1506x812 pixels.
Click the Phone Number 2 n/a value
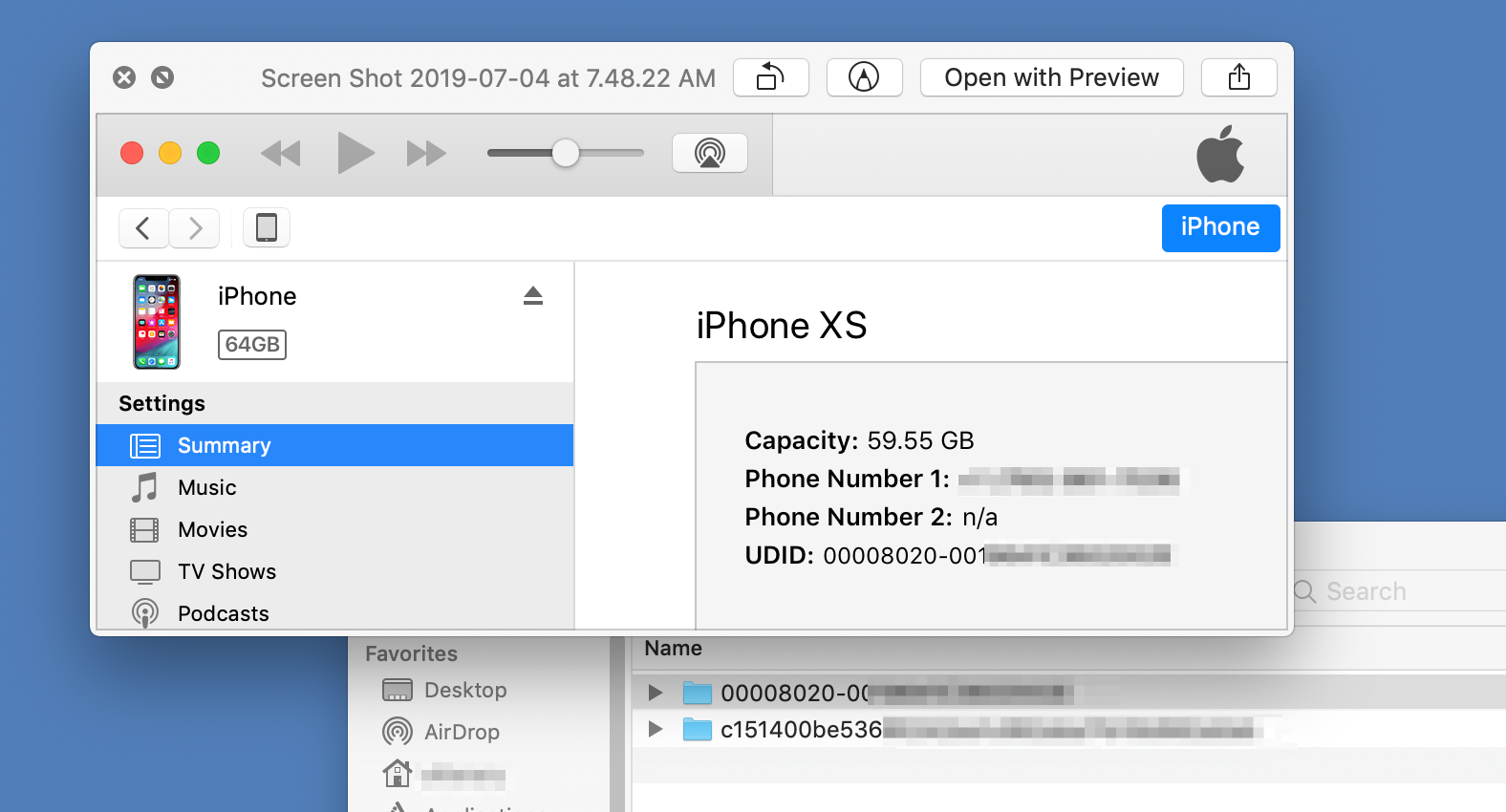click(x=979, y=517)
